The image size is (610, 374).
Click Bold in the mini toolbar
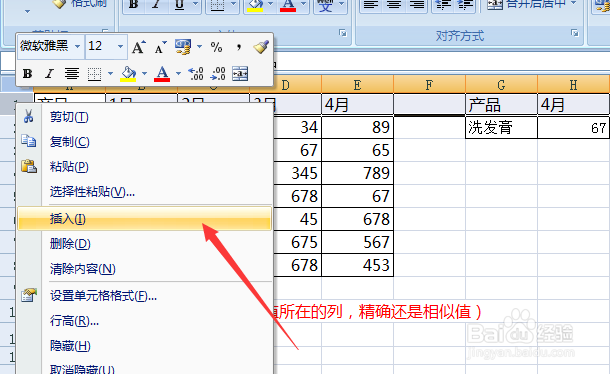[x=28, y=74]
